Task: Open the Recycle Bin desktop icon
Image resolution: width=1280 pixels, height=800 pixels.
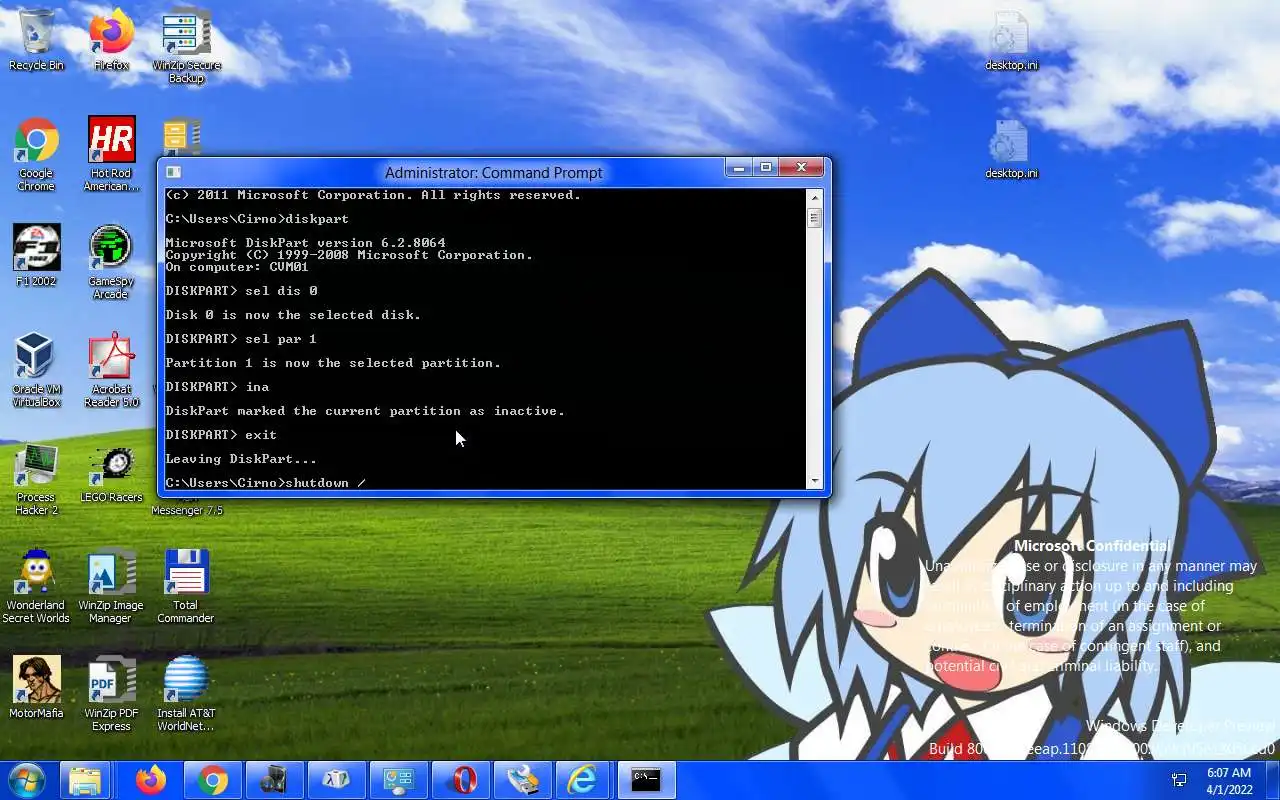Action: point(36,40)
